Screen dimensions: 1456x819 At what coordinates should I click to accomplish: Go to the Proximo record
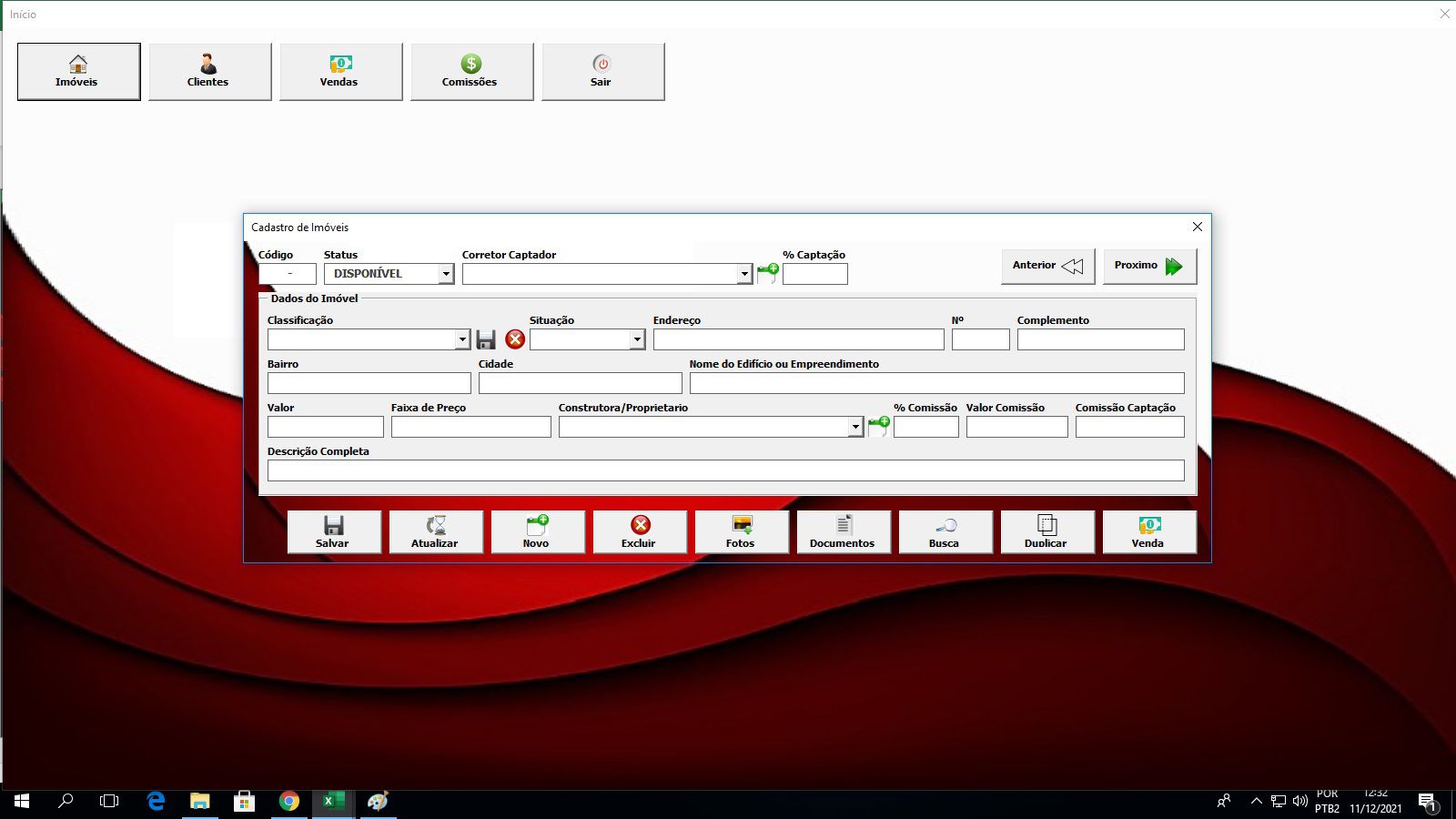1149,266
